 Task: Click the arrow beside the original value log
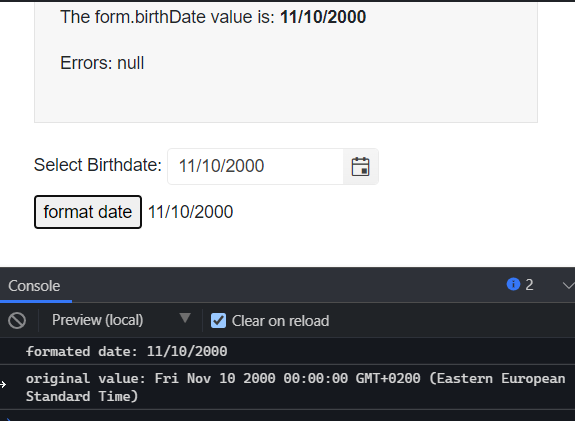point(3,384)
